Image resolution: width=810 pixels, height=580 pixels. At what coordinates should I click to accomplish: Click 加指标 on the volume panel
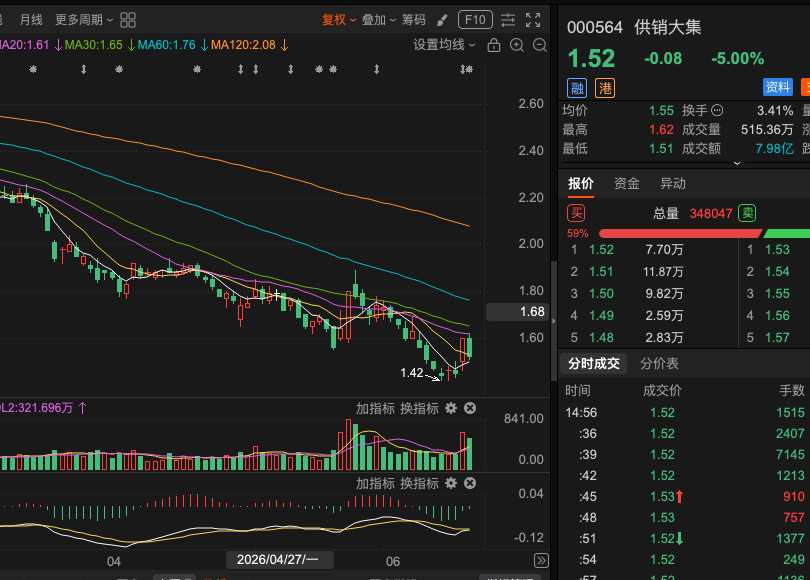tap(375, 409)
